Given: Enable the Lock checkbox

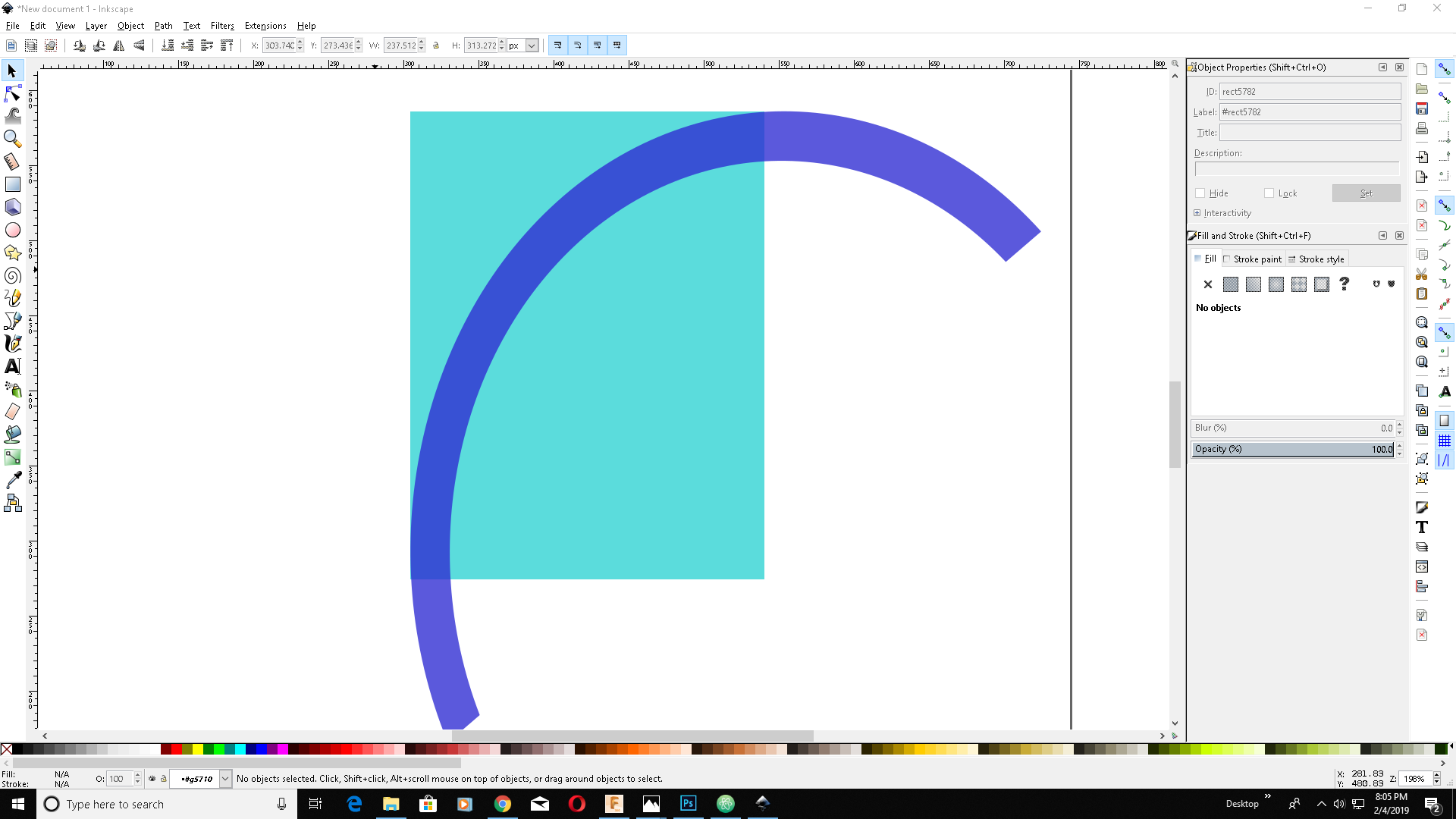Looking at the screenshot, I should 1269,193.
